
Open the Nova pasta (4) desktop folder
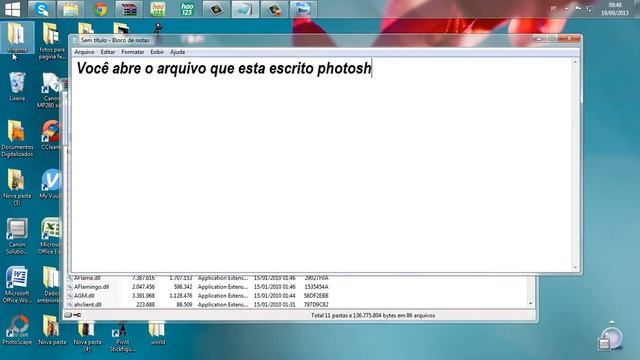(87, 337)
